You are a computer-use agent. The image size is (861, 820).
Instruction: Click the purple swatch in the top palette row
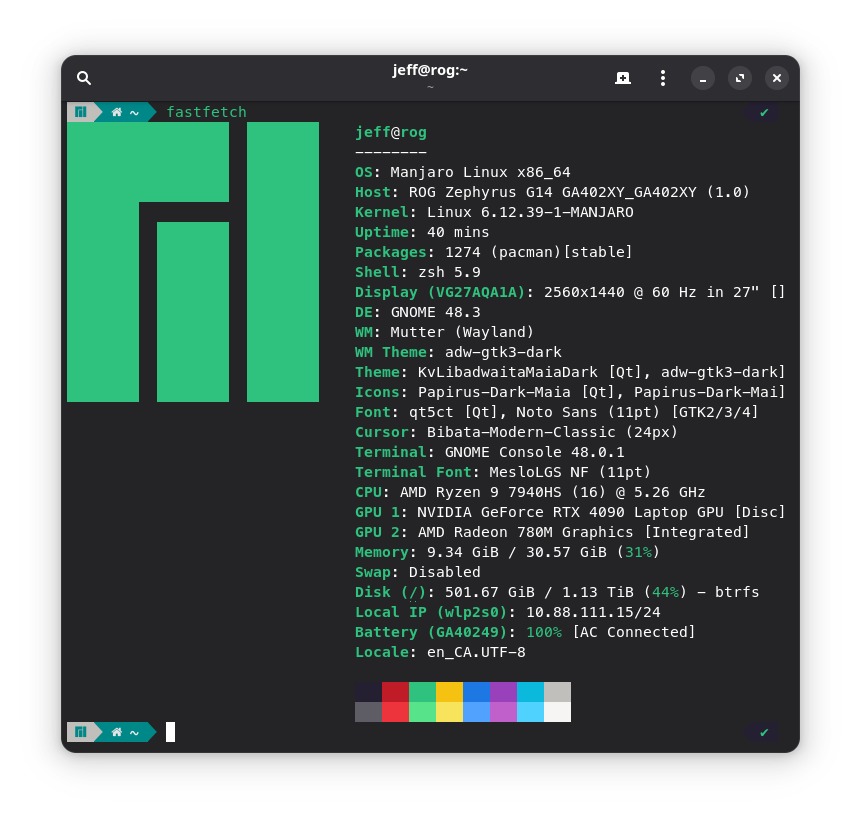click(x=503, y=692)
